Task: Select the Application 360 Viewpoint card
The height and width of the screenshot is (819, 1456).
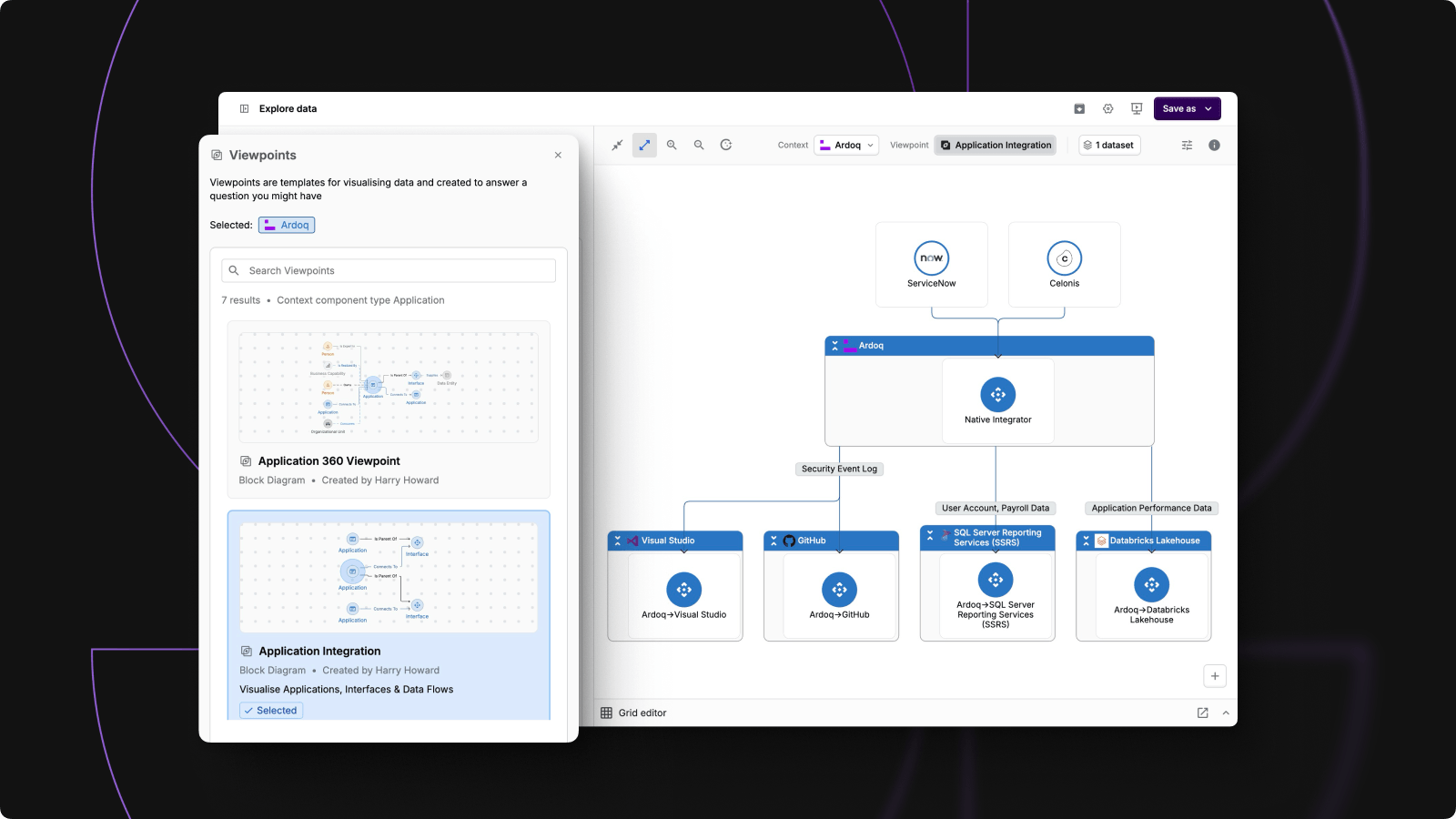Action: click(x=389, y=409)
